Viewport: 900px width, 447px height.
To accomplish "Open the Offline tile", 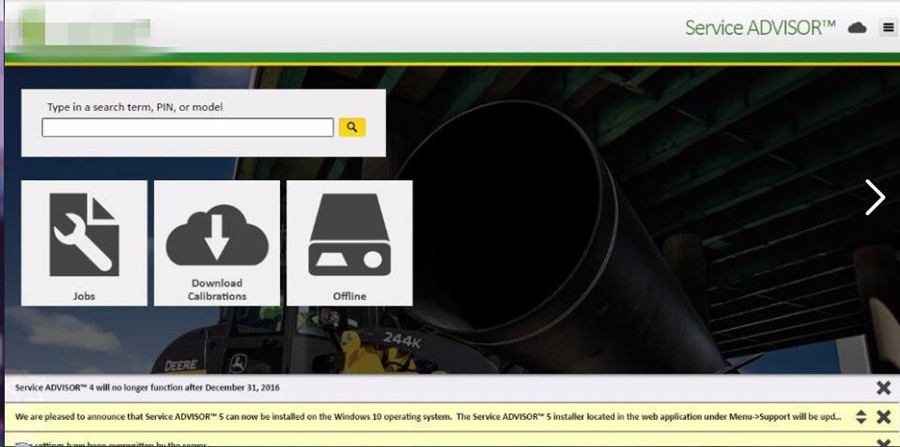I will pos(350,243).
